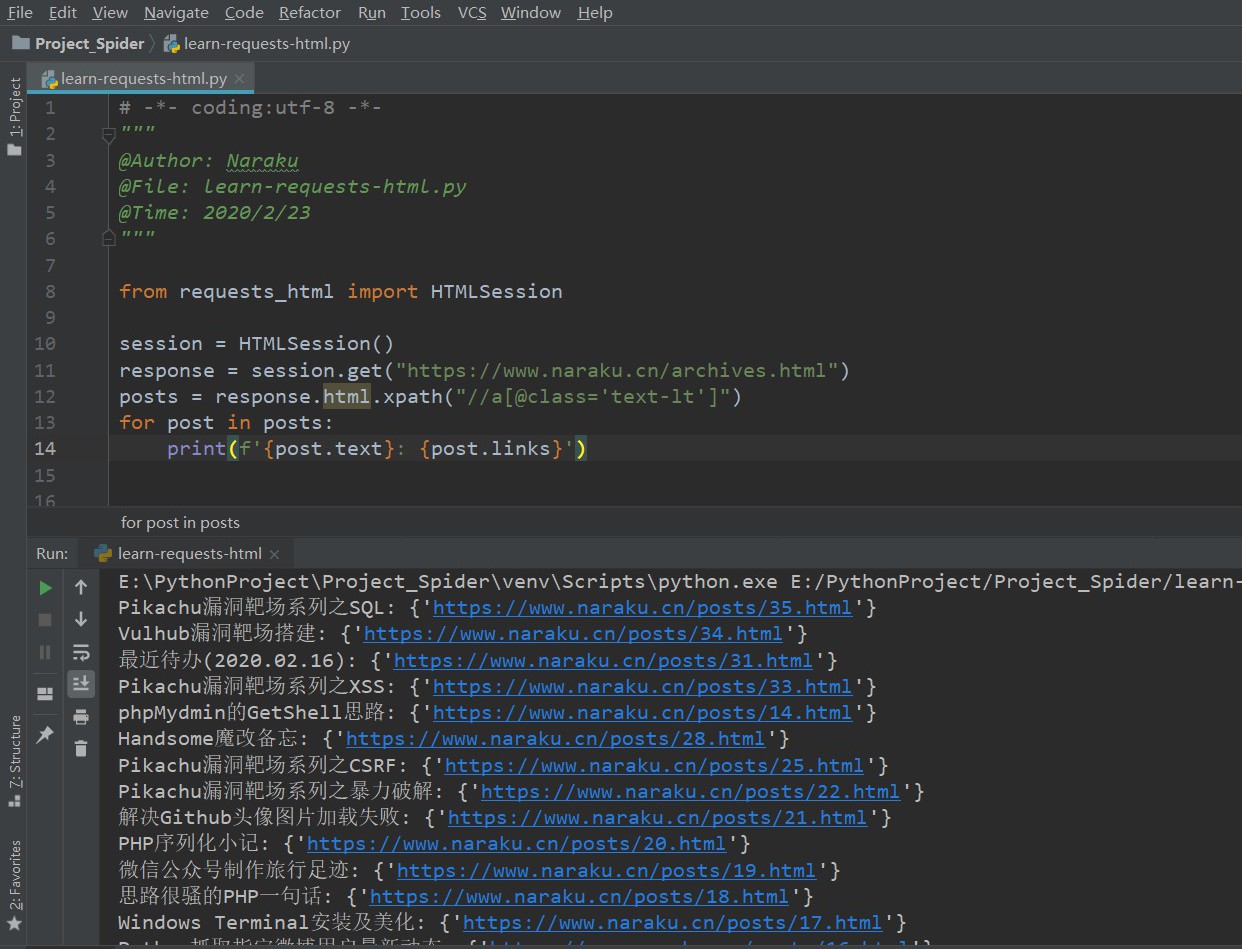Open the 1: Project tool window
Viewport: 1242px width, 949px height.
point(14,107)
